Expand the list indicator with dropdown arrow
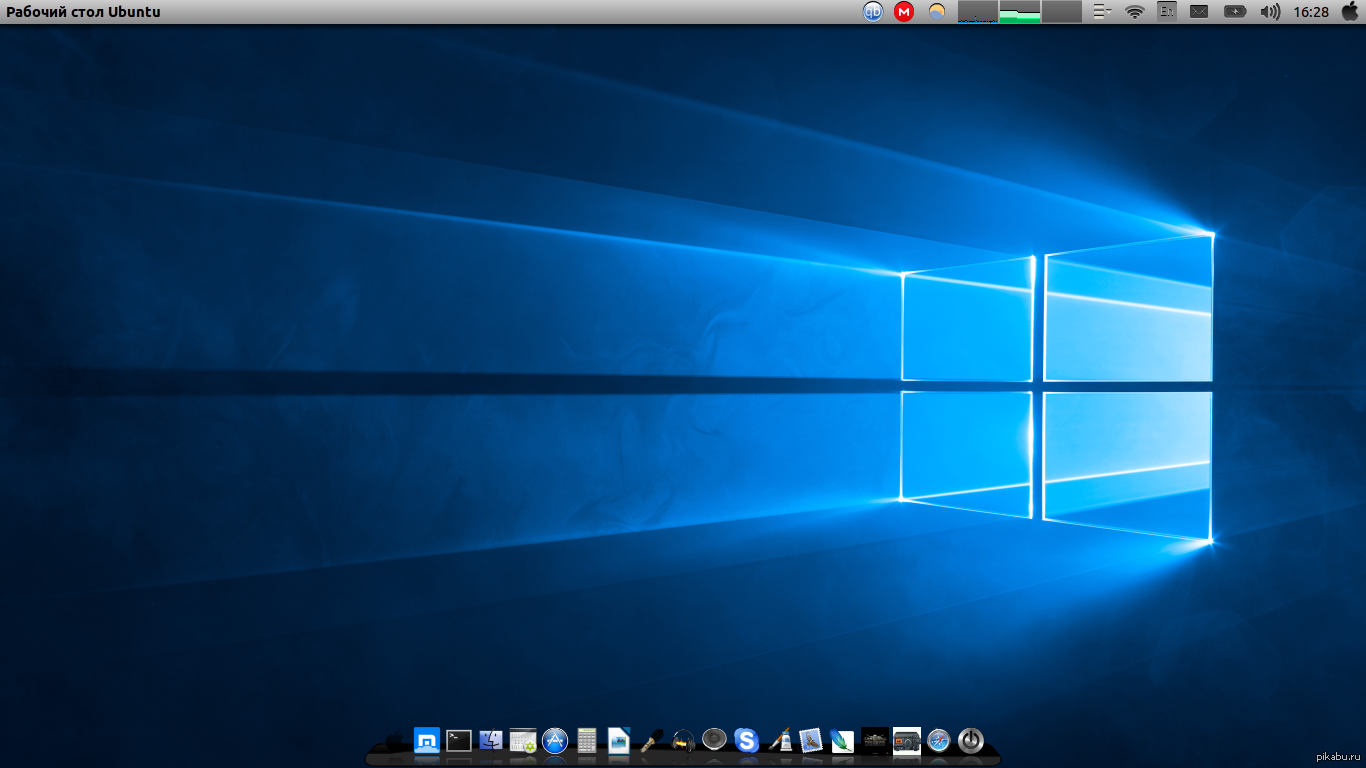 (1103, 12)
